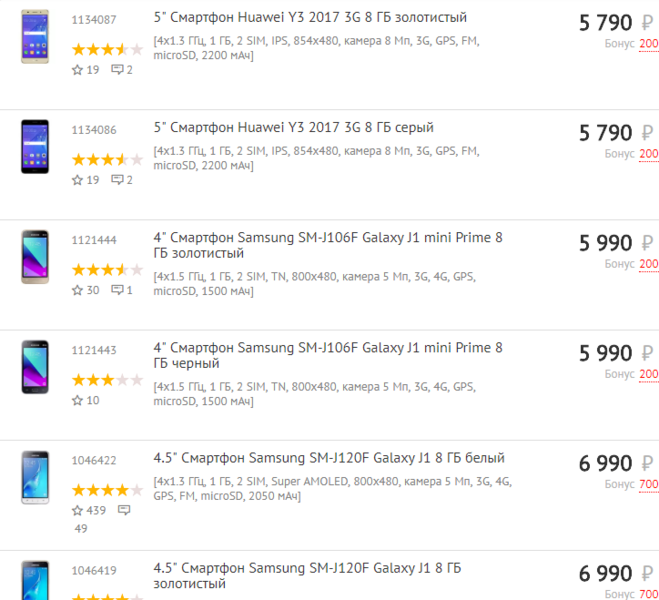Click rating stars of white Galaxy J1

point(107,490)
